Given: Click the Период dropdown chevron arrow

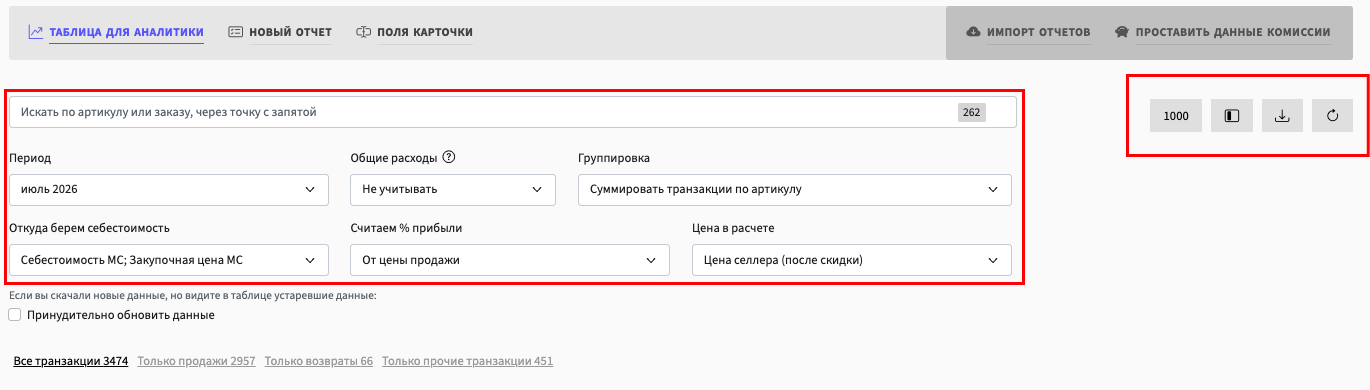Looking at the screenshot, I should pyautogui.click(x=310, y=189).
